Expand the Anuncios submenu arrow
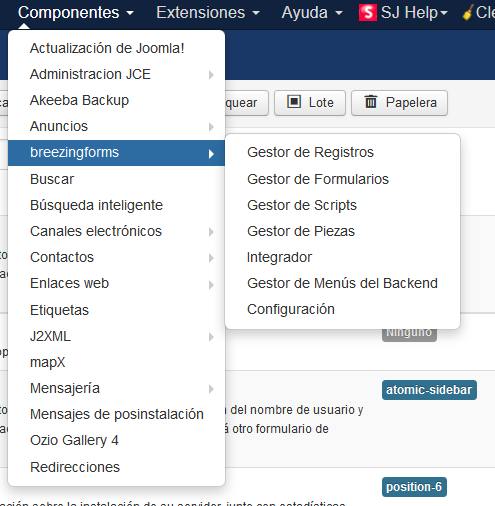495x506 pixels. (211, 127)
